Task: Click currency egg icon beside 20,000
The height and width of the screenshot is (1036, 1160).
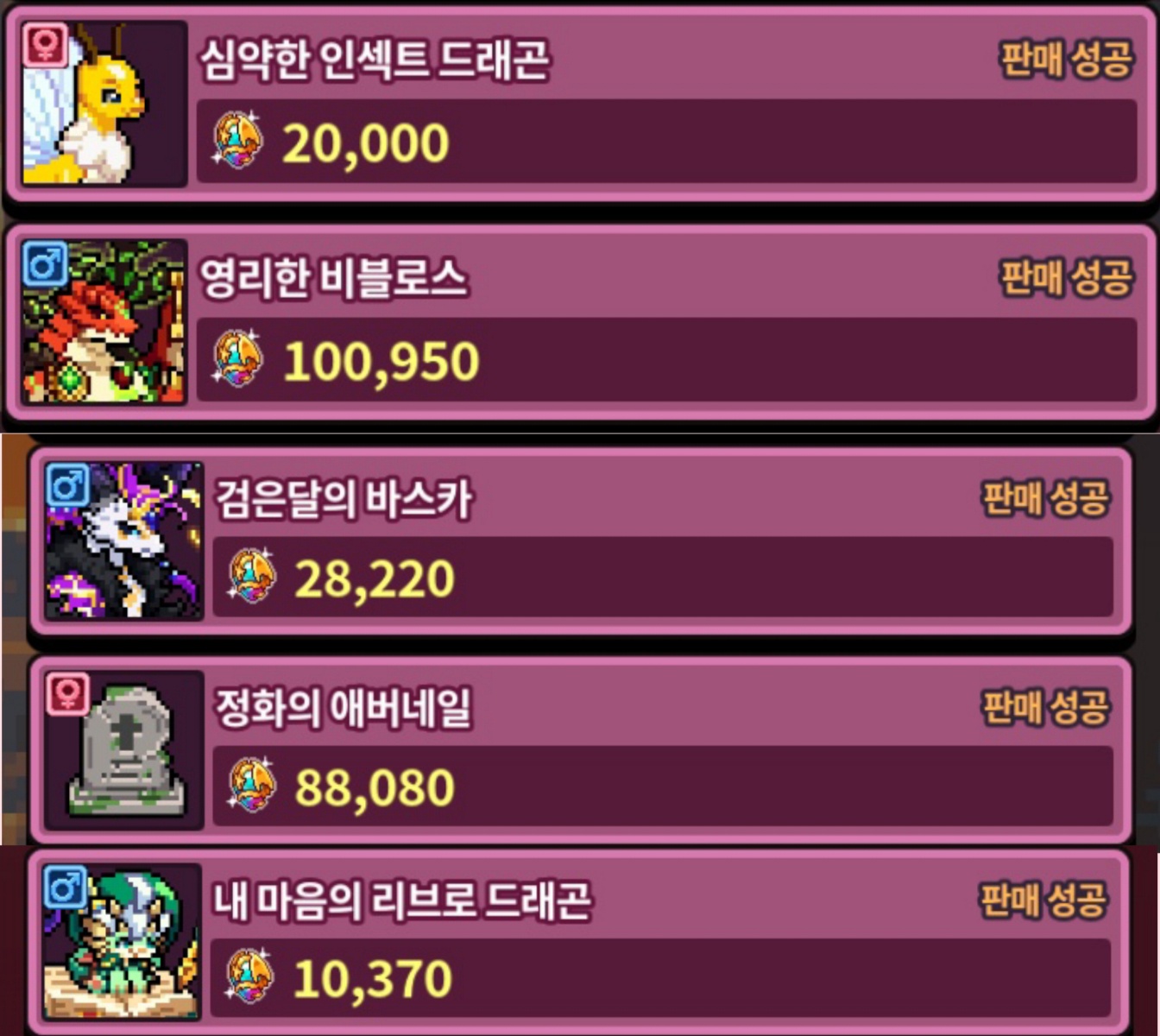Action: click(238, 140)
